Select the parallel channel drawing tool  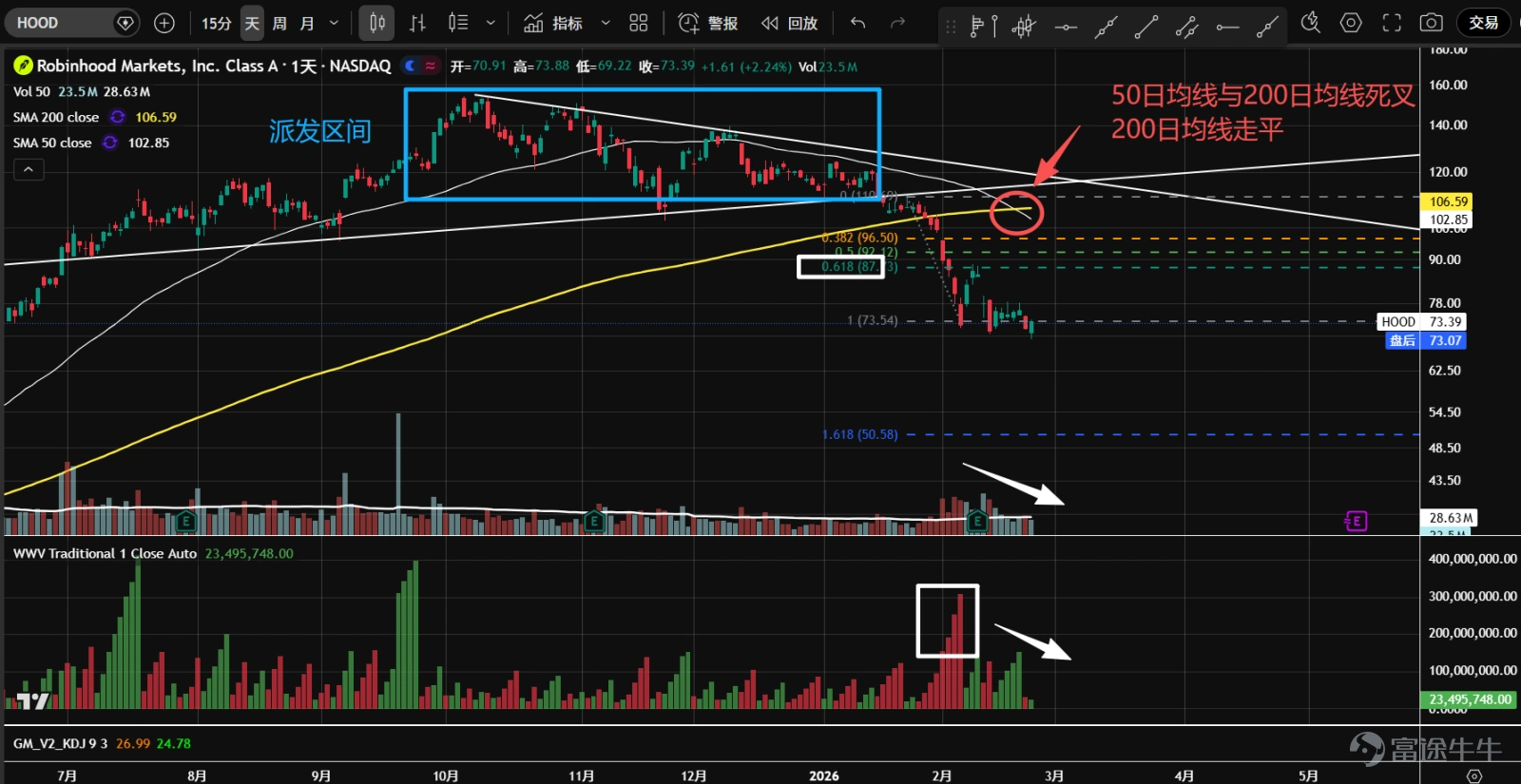point(1186,27)
